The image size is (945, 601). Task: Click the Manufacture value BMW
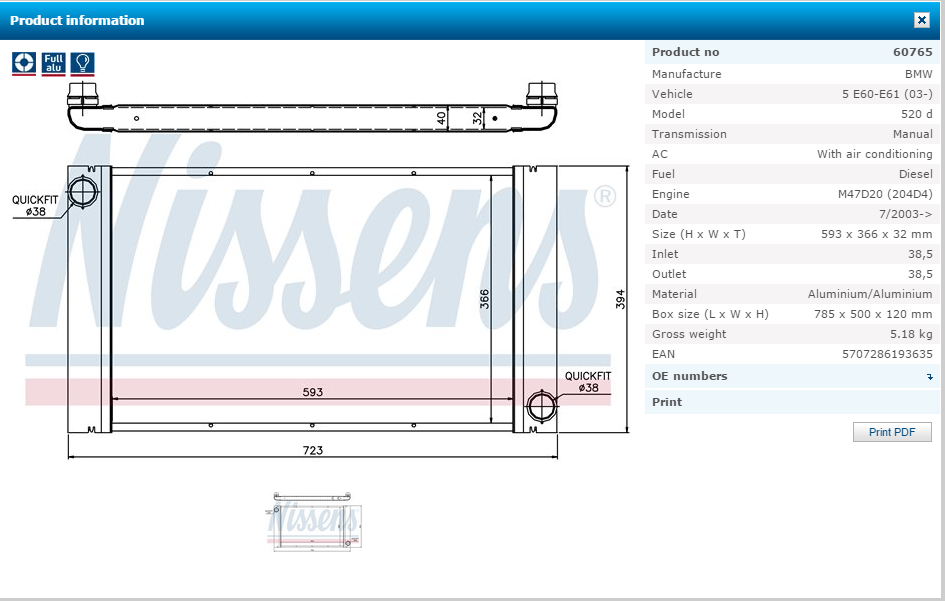tap(918, 74)
